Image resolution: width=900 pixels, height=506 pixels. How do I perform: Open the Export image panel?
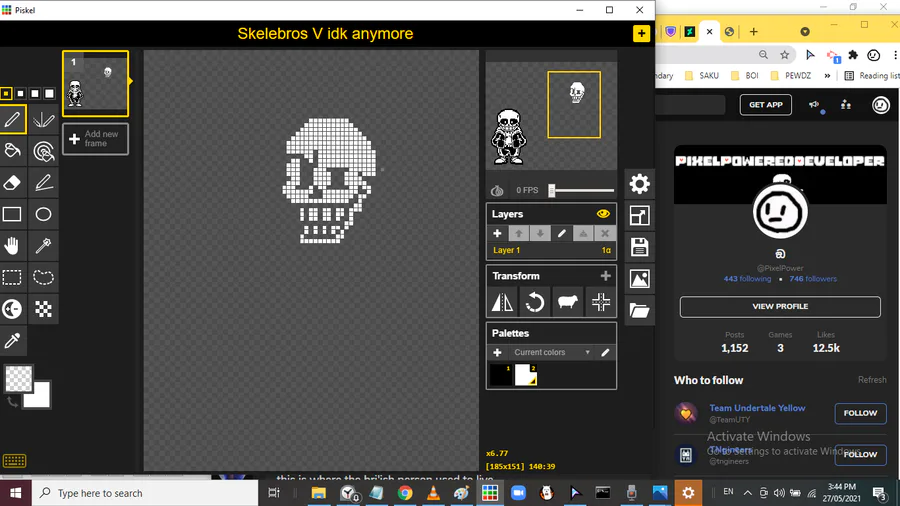click(x=639, y=279)
